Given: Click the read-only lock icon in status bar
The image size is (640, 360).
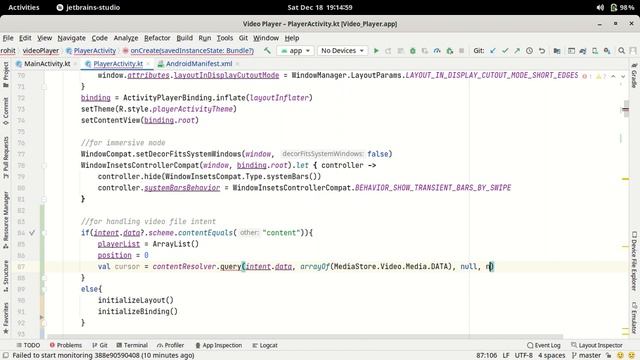Looking at the screenshot, I should [608, 356].
